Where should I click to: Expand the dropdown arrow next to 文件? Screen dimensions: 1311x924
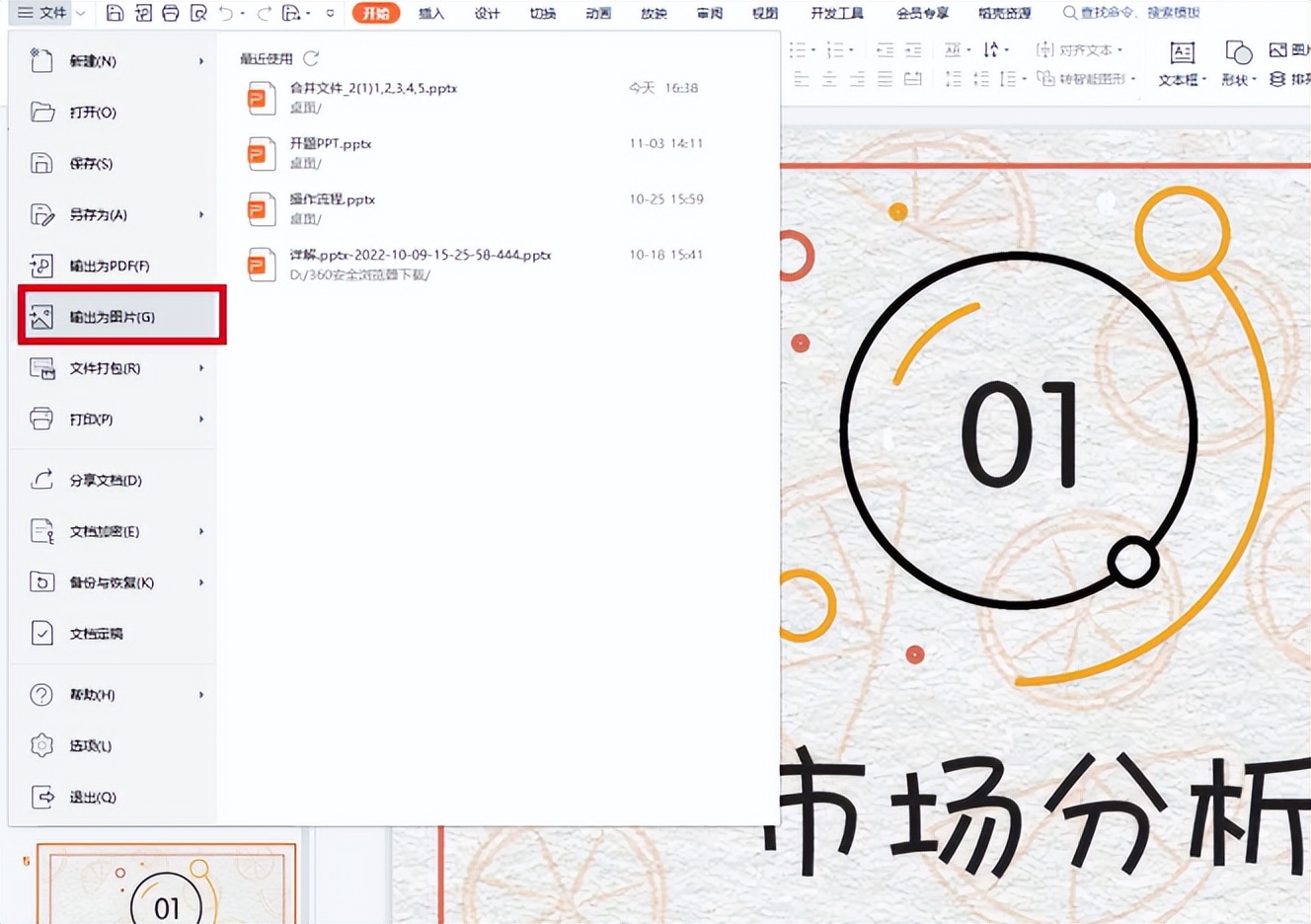pos(81,13)
